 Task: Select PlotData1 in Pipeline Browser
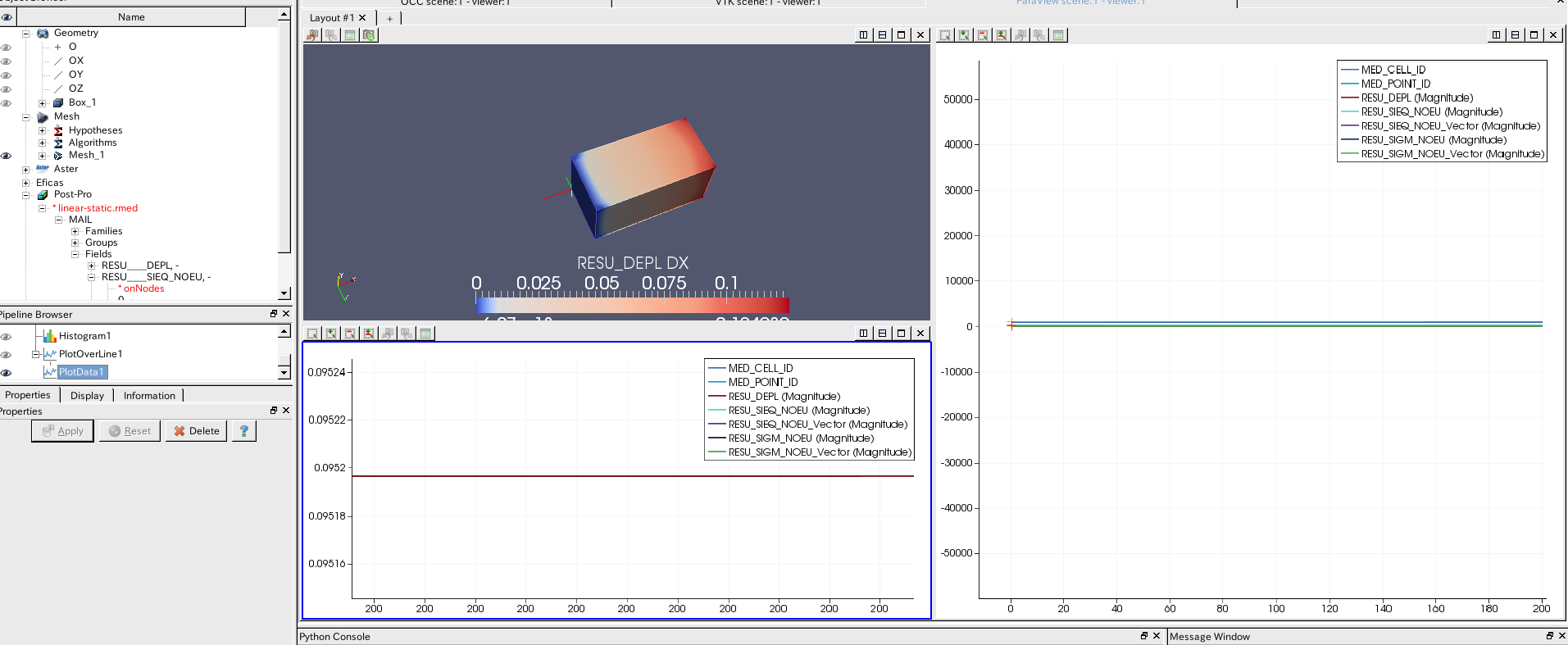point(81,372)
